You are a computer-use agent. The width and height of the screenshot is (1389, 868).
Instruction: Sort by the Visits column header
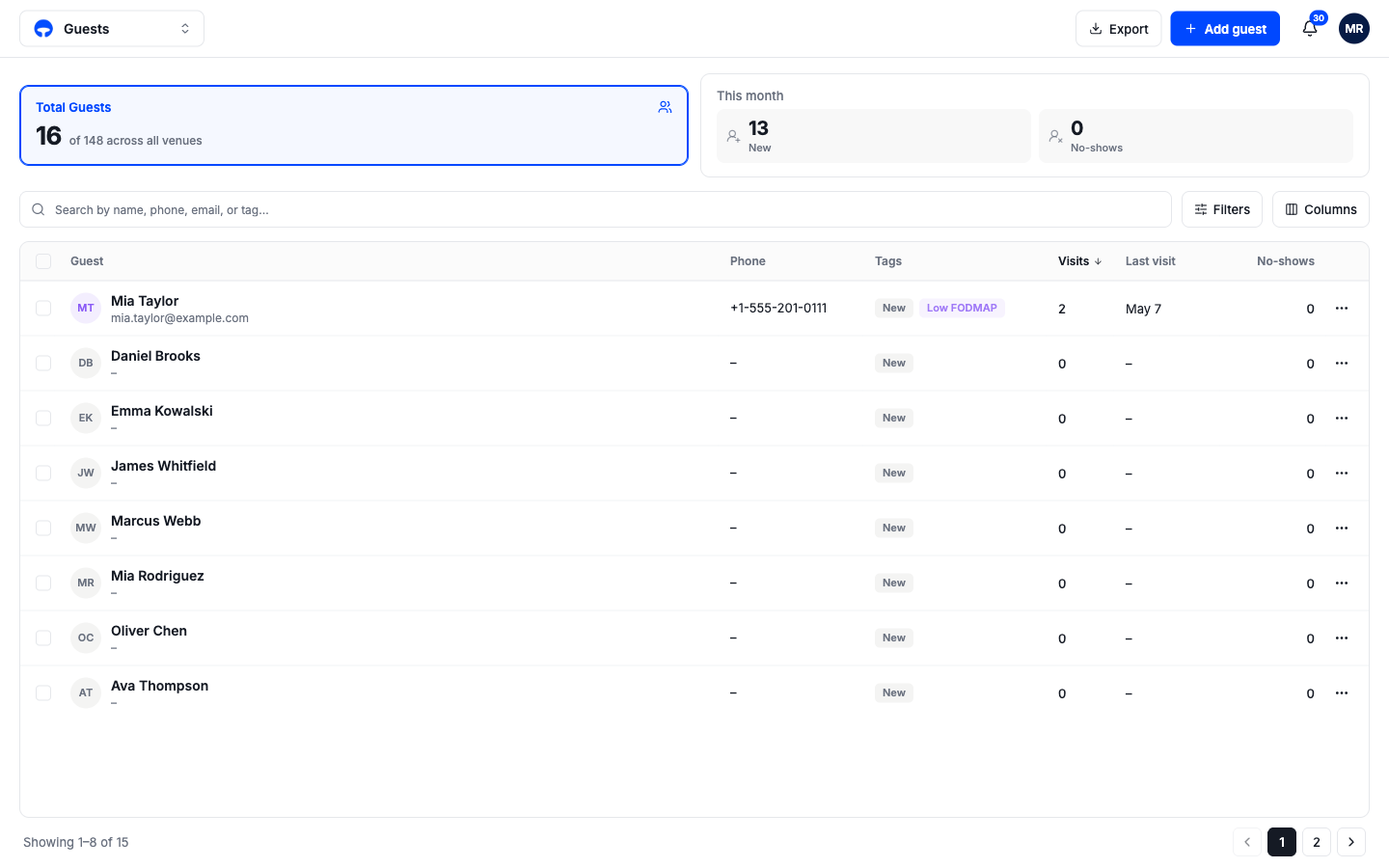click(1079, 261)
